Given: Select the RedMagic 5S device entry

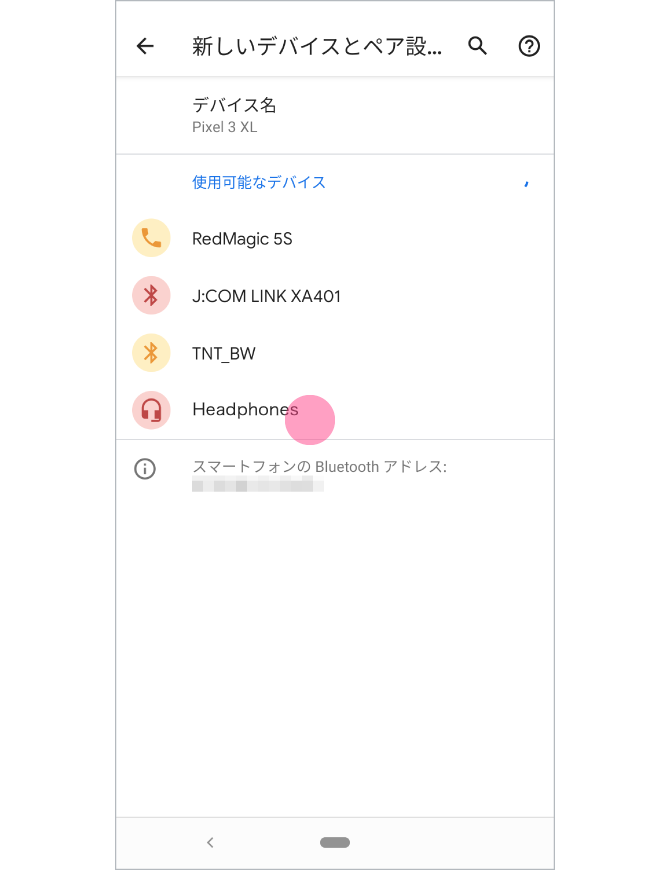Looking at the screenshot, I should (243, 238).
